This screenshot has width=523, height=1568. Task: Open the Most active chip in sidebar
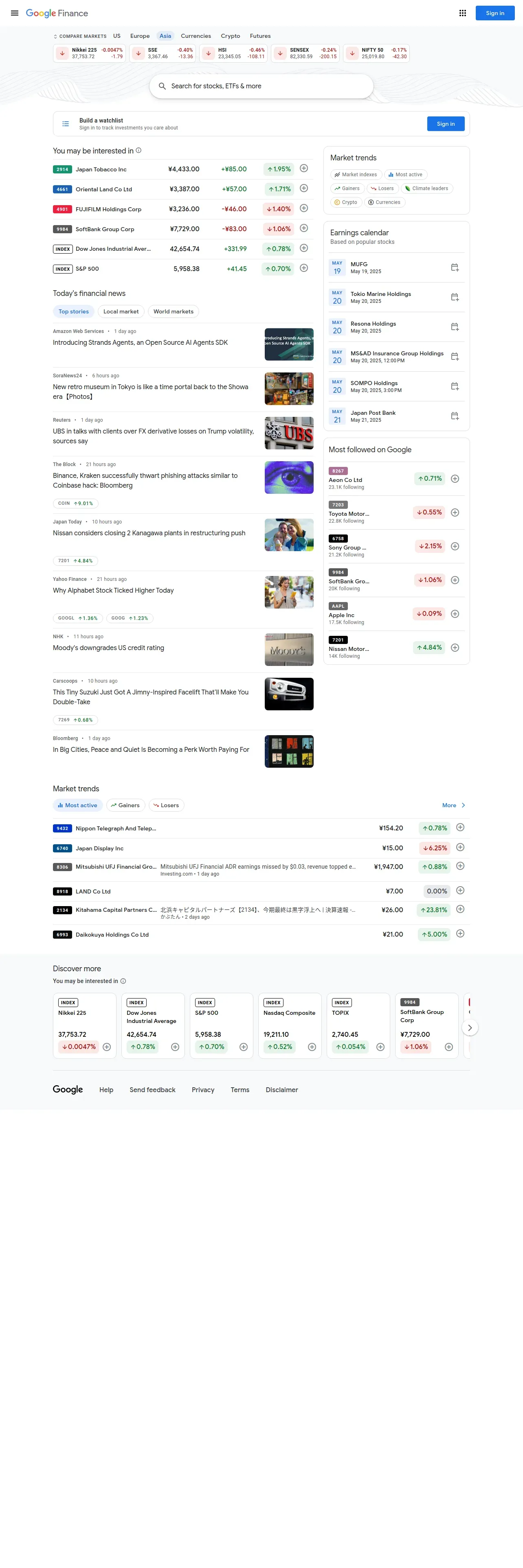406,175
